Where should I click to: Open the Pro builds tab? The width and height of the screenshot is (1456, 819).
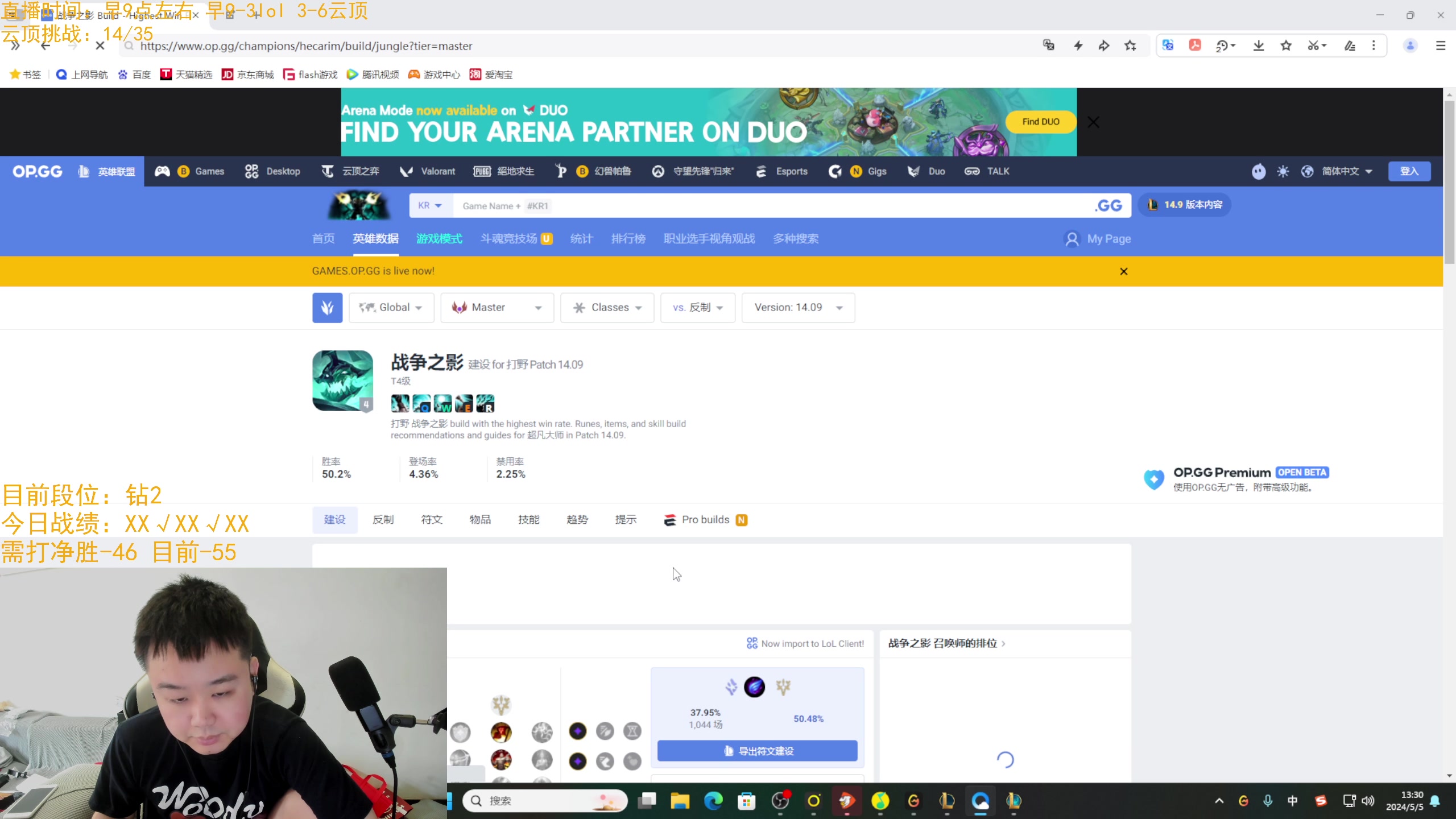point(706,520)
